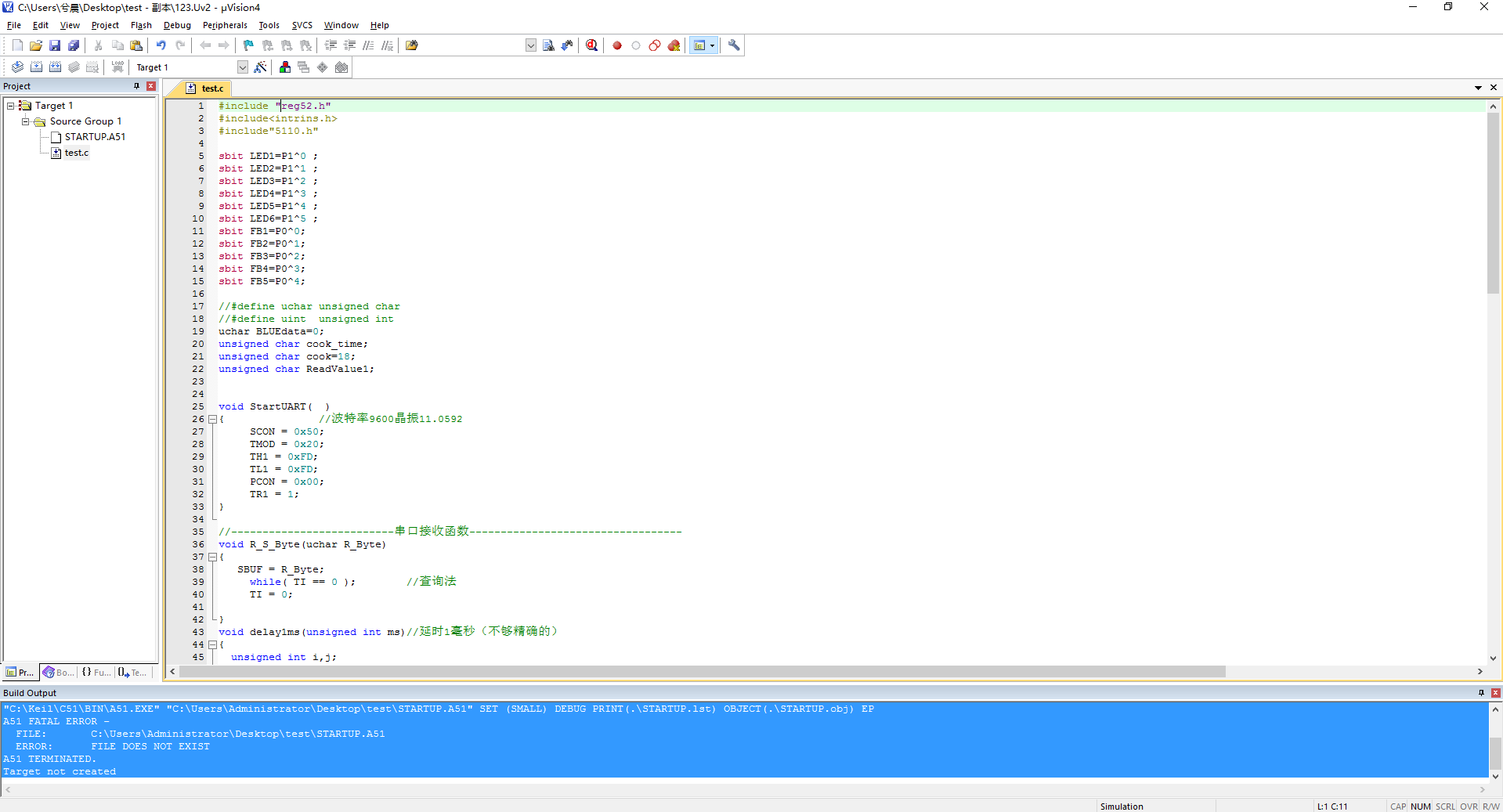The width and height of the screenshot is (1503, 812).
Task: Open the Target 1 selection dropdown
Action: [243, 67]
